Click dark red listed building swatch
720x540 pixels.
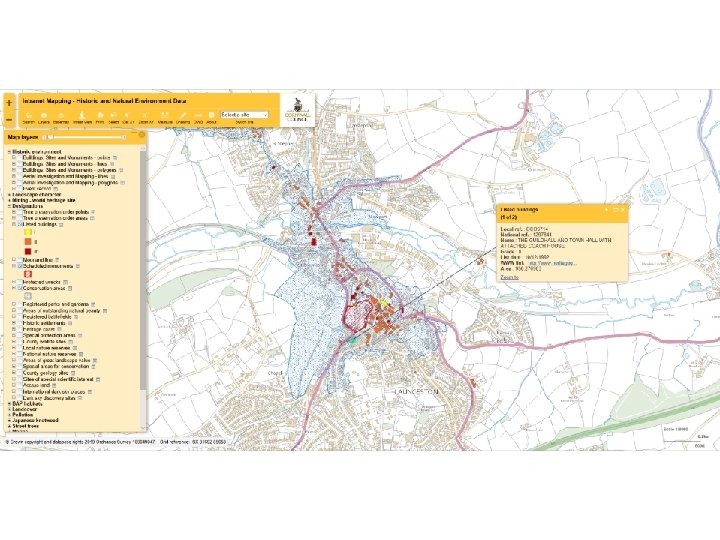pyautogui.click(x=28, y=251)
